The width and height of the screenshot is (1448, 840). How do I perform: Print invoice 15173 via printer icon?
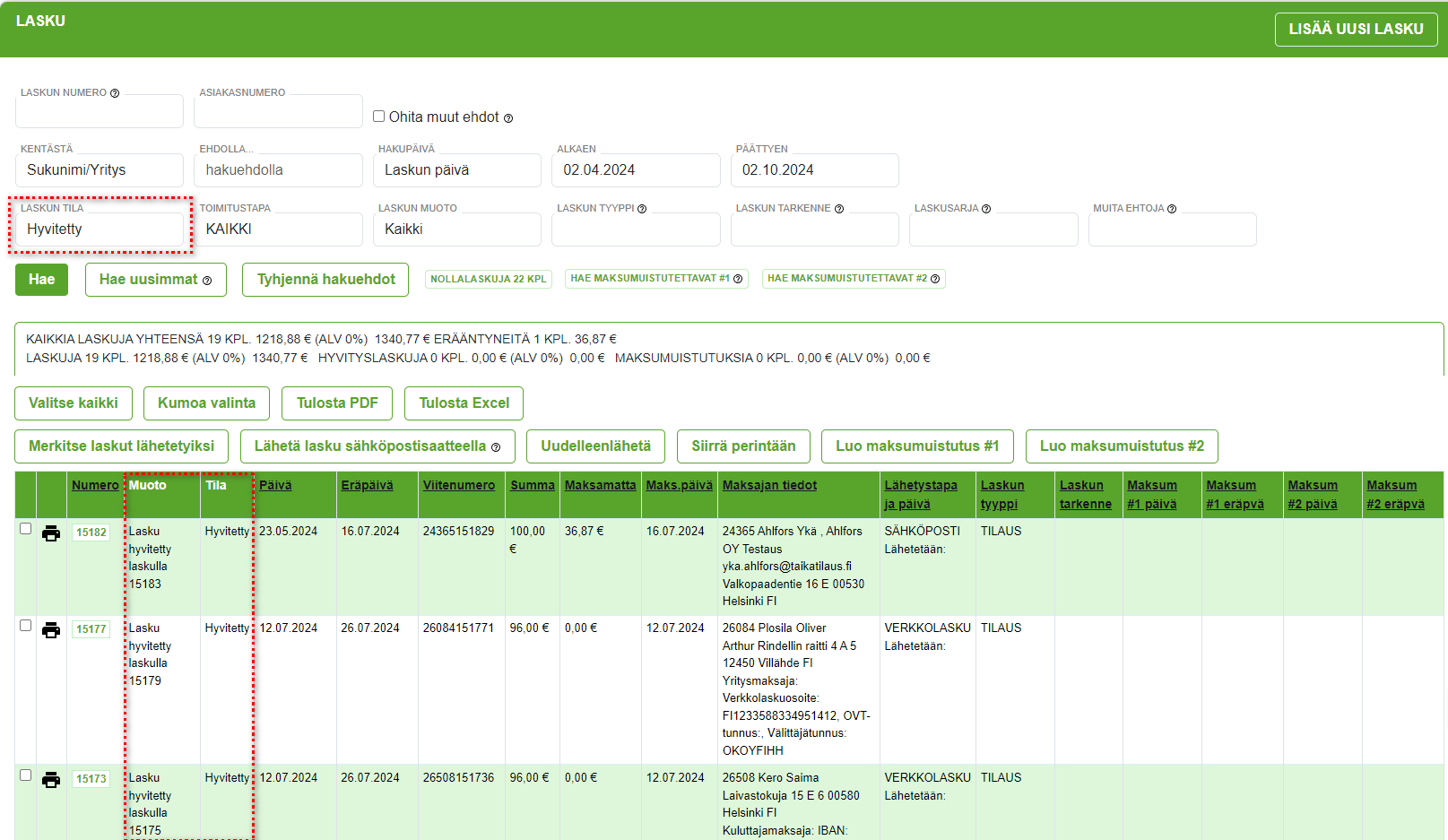pyautogui.click(x=51, y=780)
